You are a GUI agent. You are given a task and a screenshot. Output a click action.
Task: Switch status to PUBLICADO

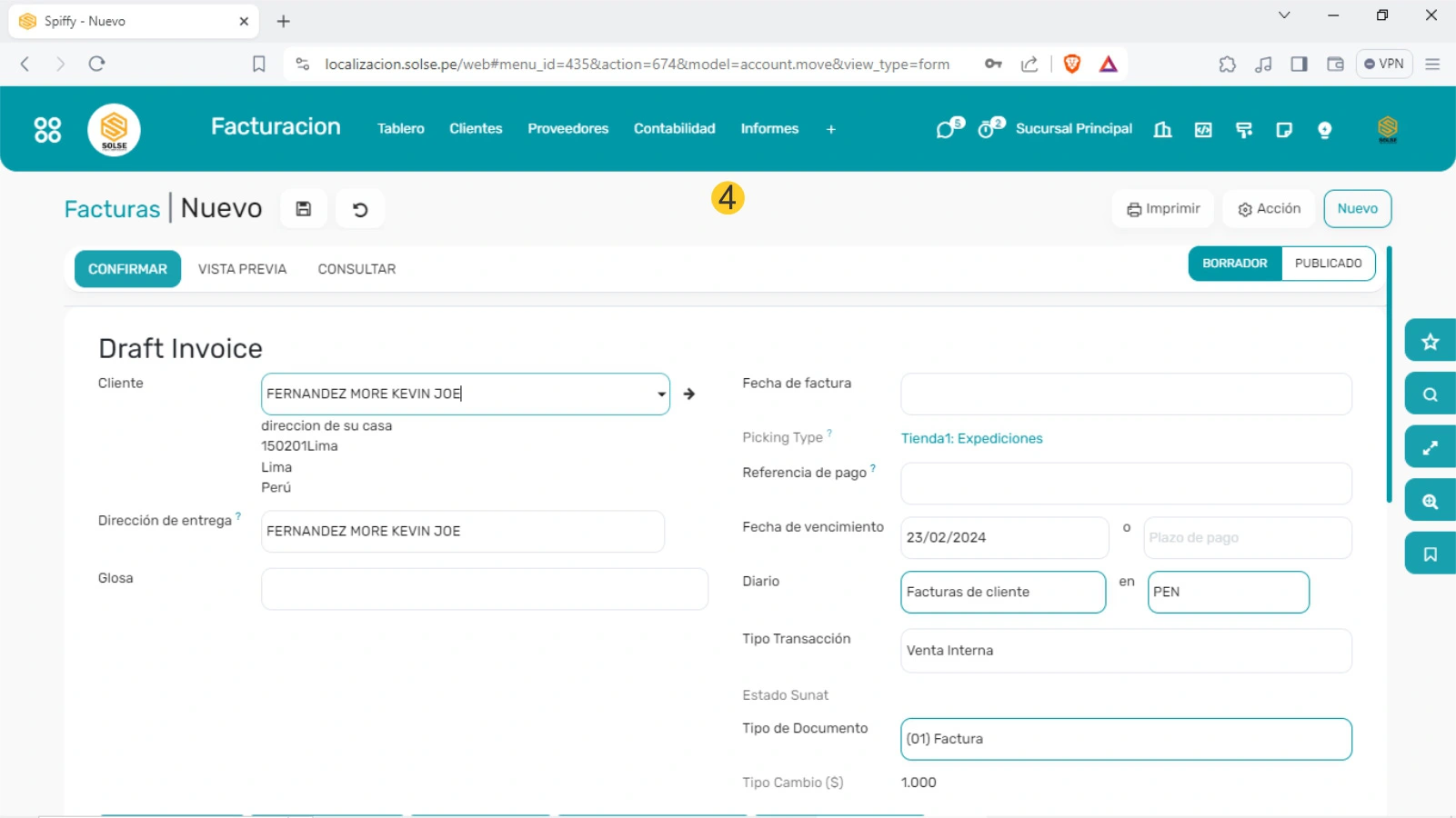pyautogui.click(x=1328, y=264)
